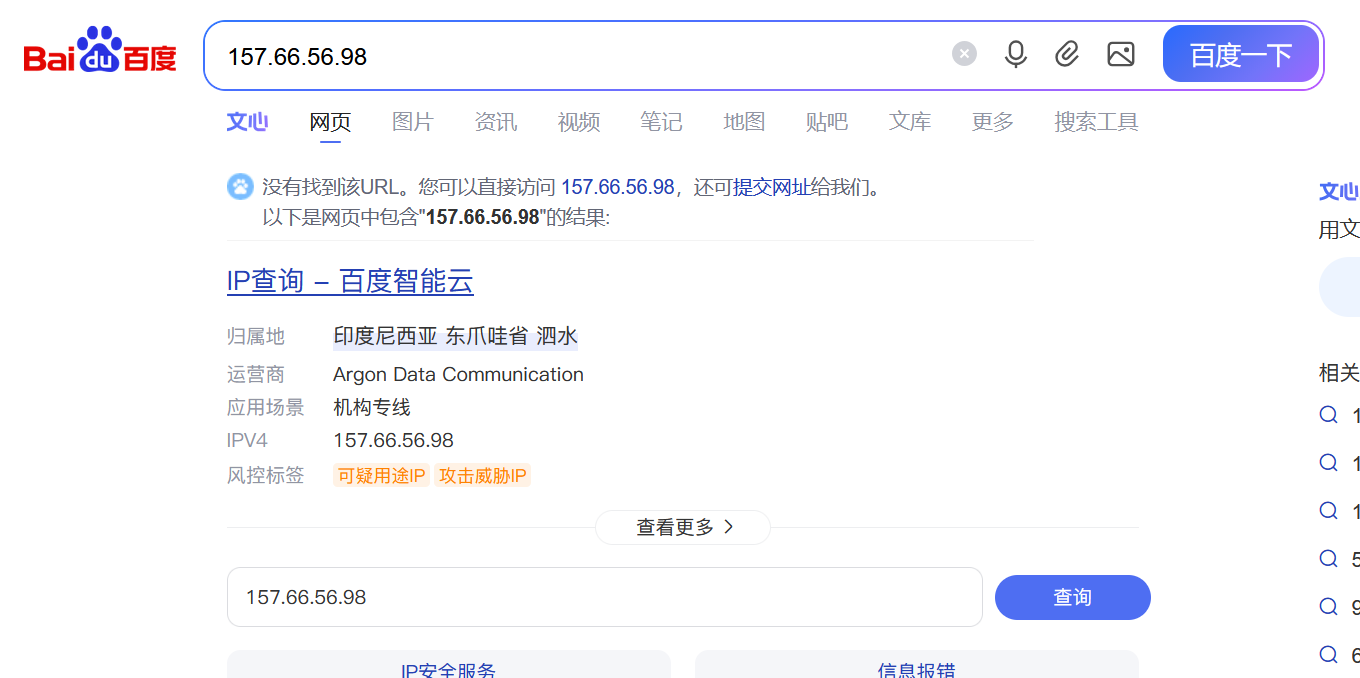Click the 查询 button to query the IP

(x=1072, y=597)
